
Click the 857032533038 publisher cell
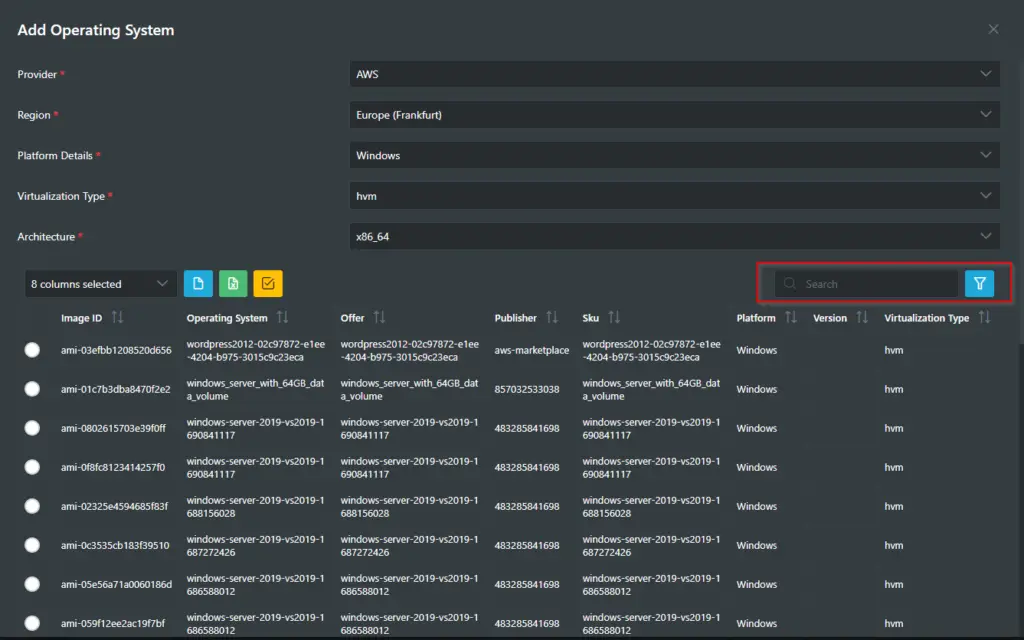(526, 389)
